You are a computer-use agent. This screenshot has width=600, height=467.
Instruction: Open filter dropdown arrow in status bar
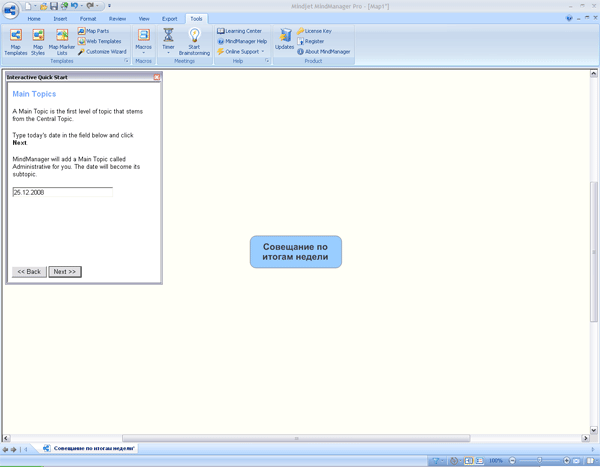pos(442,460)
